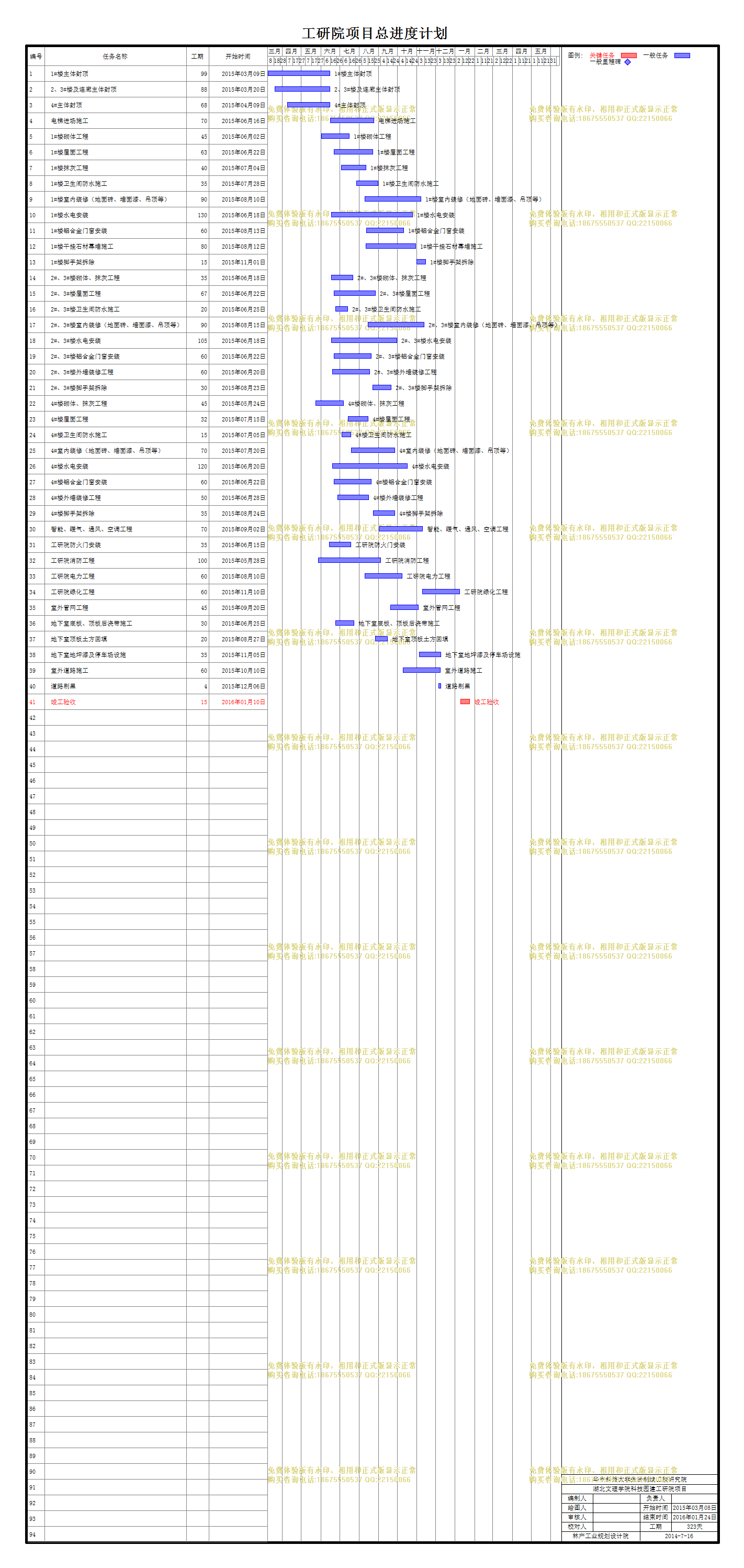Click task name cell 2#、3#楼砌体、抹灰工程

(115, 278)
